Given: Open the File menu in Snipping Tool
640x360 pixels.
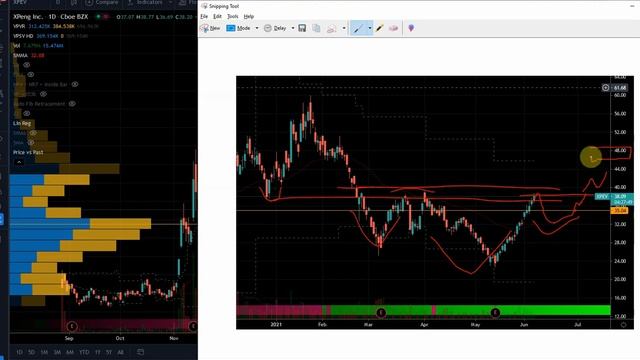Looking at the screenshot, I should pyautogui.click(x=204, y=16).
